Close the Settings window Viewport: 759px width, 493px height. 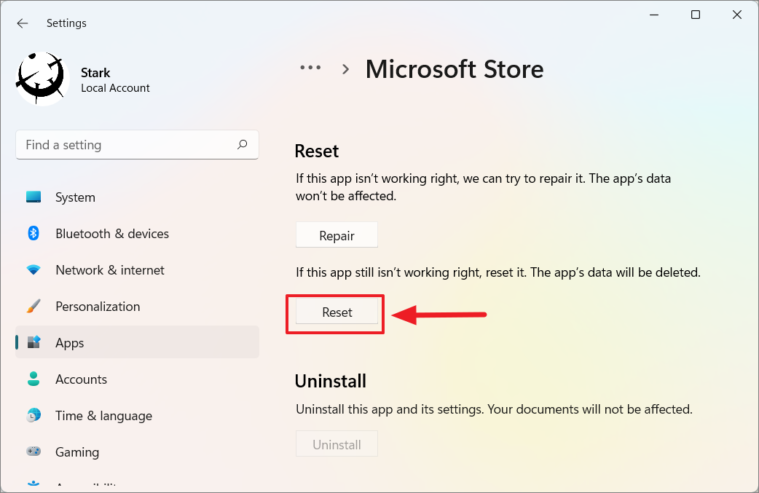click(737, 15)
